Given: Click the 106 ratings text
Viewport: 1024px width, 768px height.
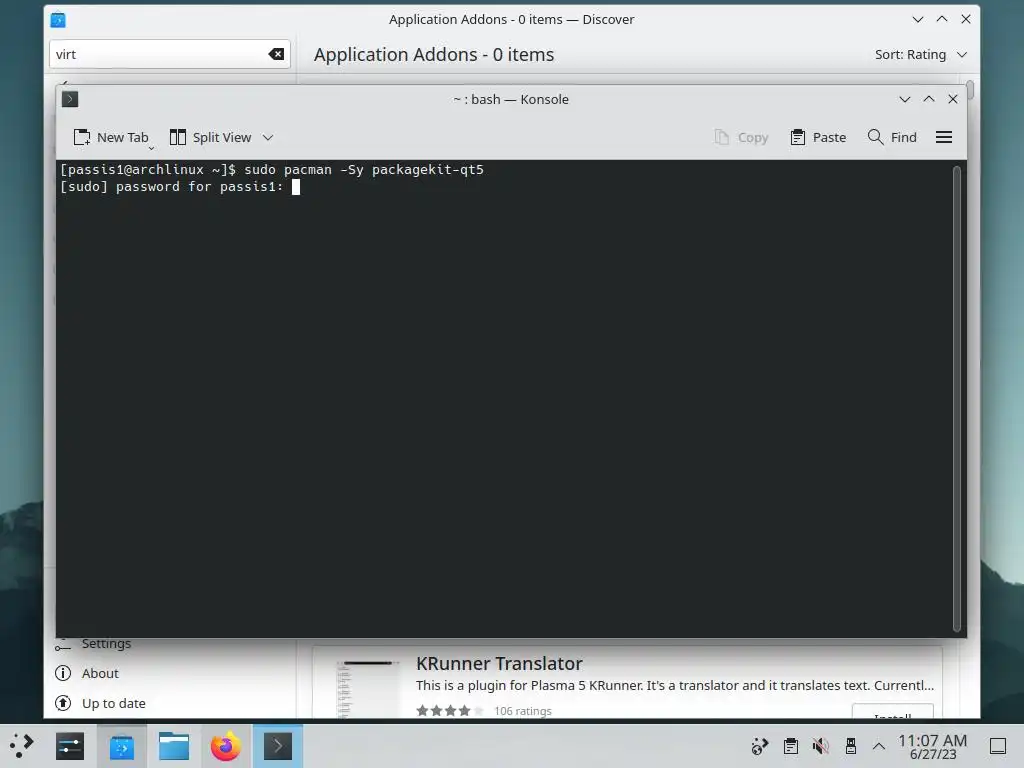Looking at the screenshot, I should point(522,711).
